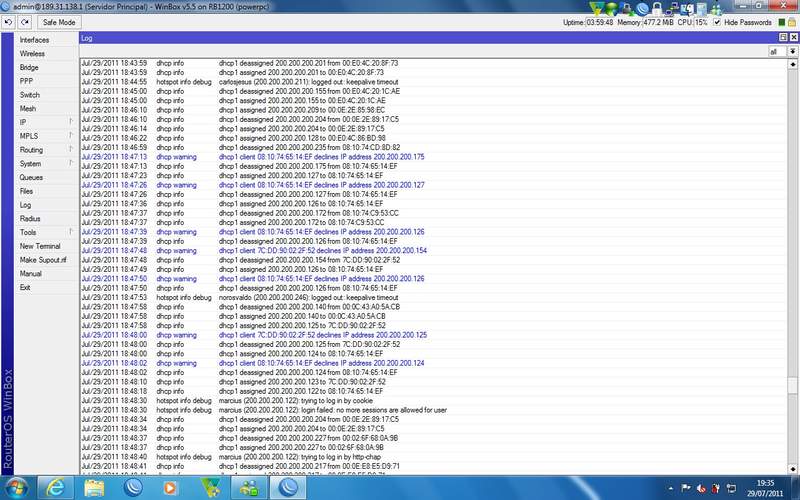Show hidden system tray icons
The width and height of the screenshot is (800, 500).
click(x=671, y=489)
